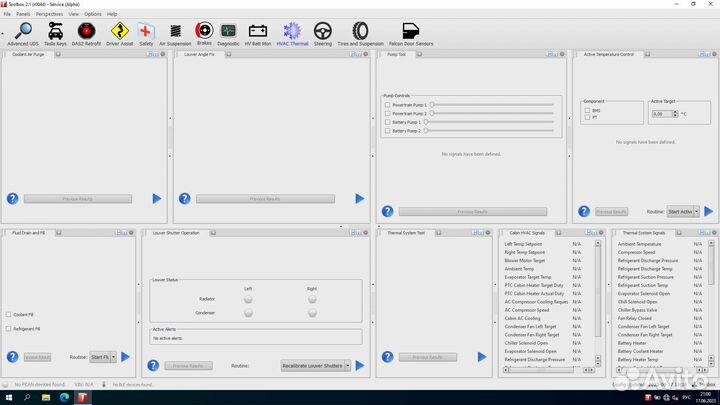720x405 pixels.
Task: Open the File menu
Action: (7, 14)
